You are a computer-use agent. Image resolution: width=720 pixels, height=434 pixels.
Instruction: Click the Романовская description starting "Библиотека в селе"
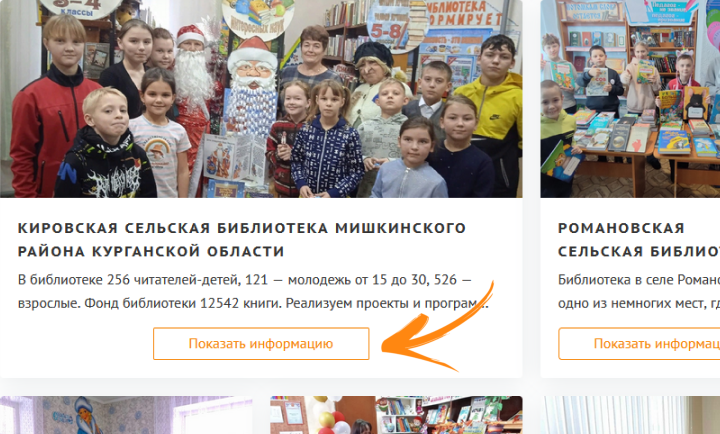click(639, 291)
